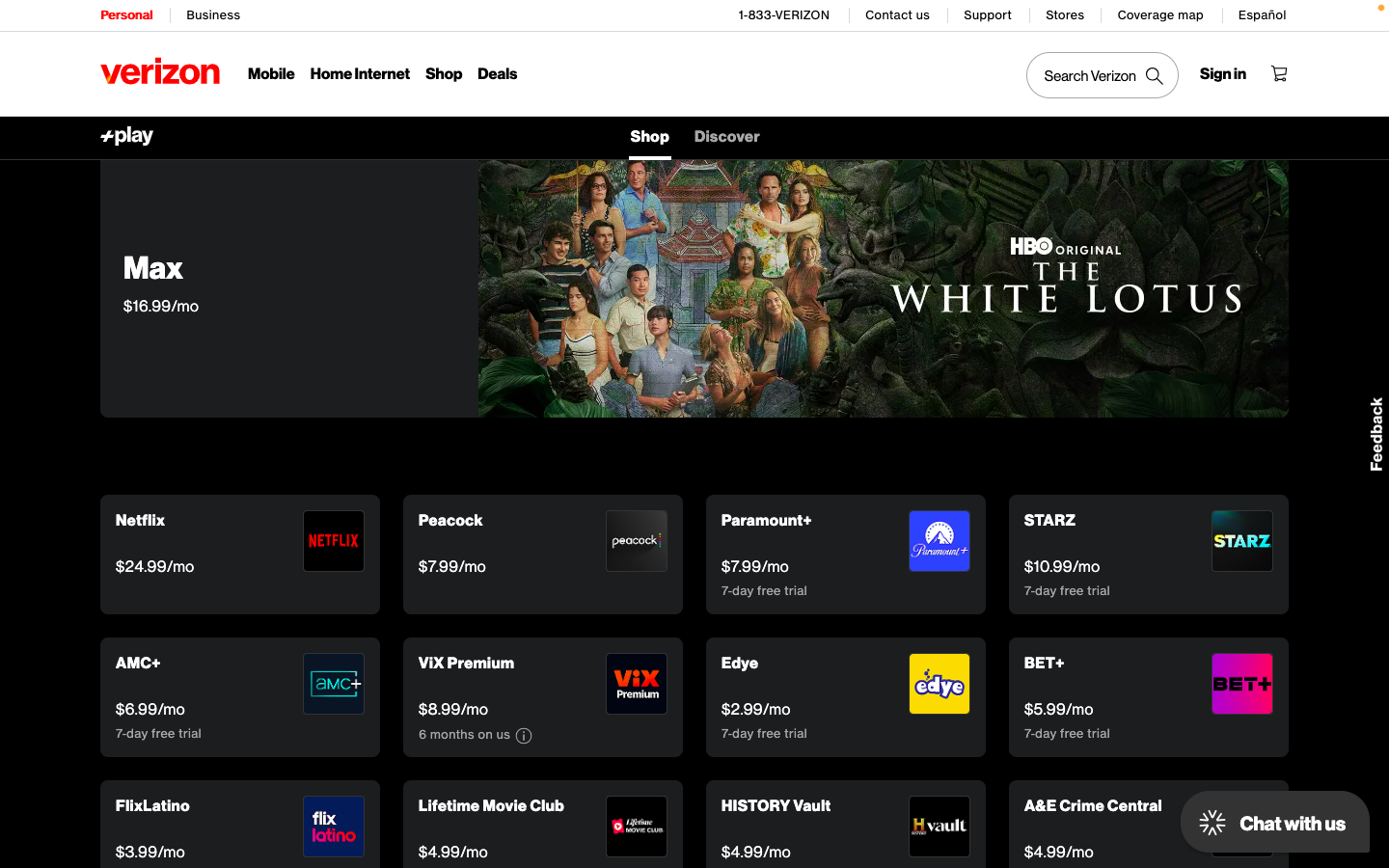Open the shopping cart icon
This screenshot has width=1389, height=868.
1279,74
